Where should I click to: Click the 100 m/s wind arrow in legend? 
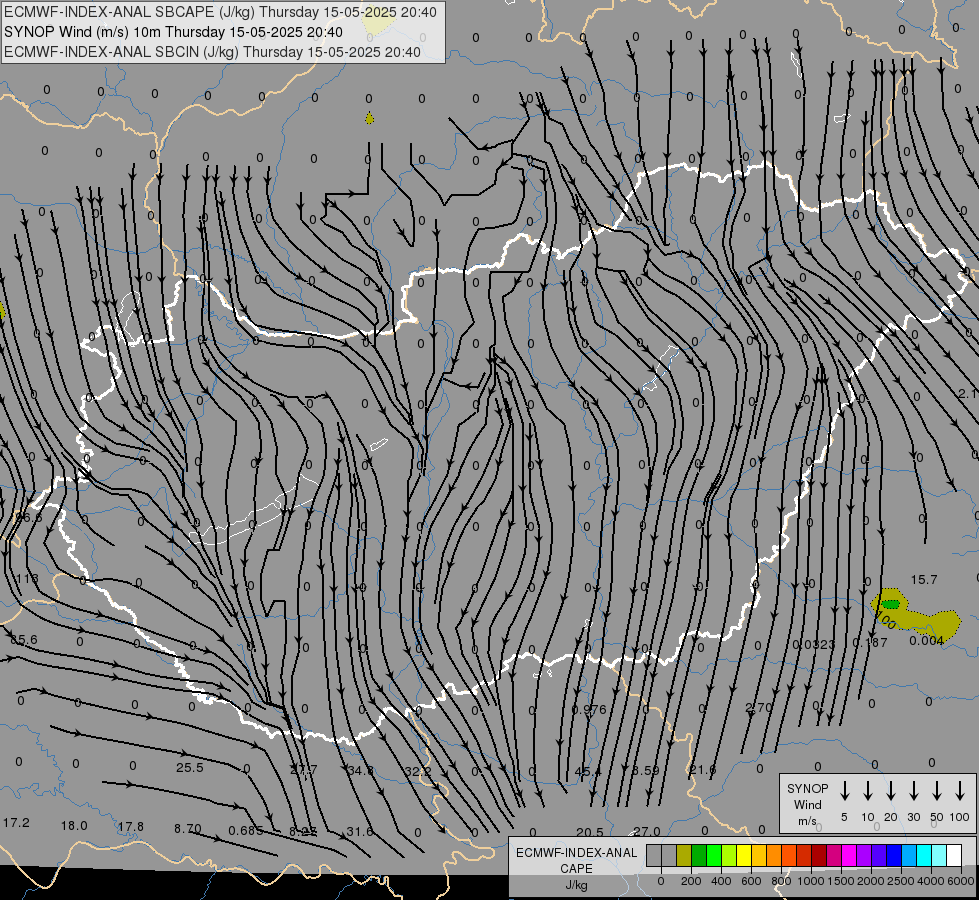[x=960, y=791]
